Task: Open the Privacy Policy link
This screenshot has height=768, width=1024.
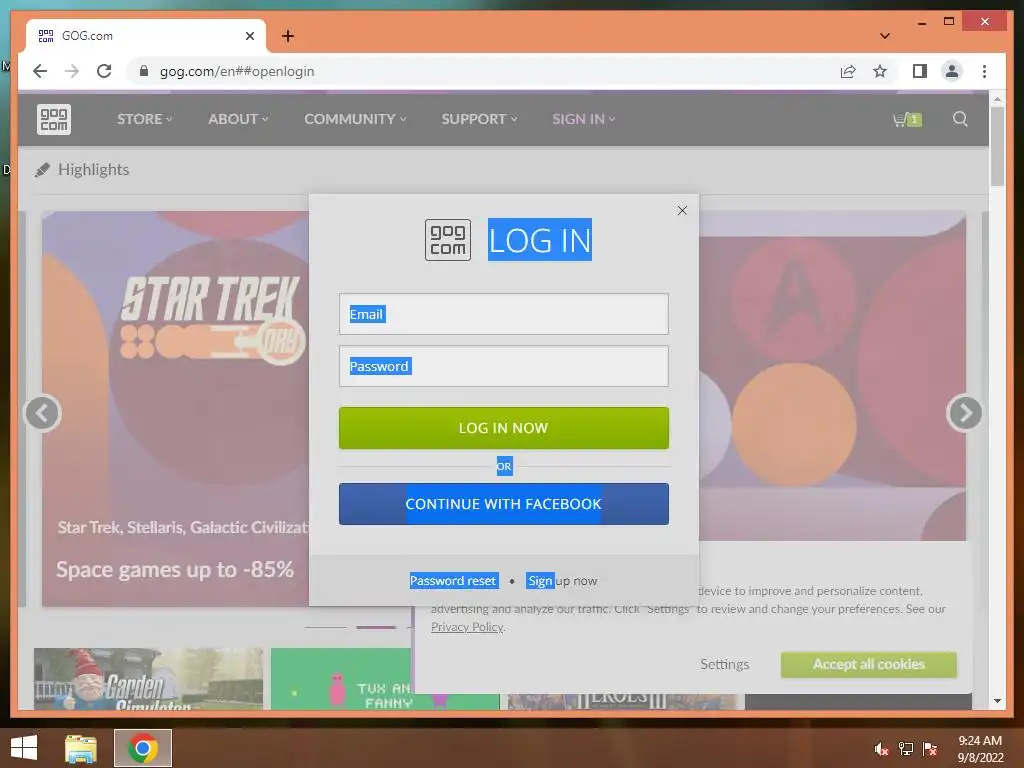Action: pos(467,627)
